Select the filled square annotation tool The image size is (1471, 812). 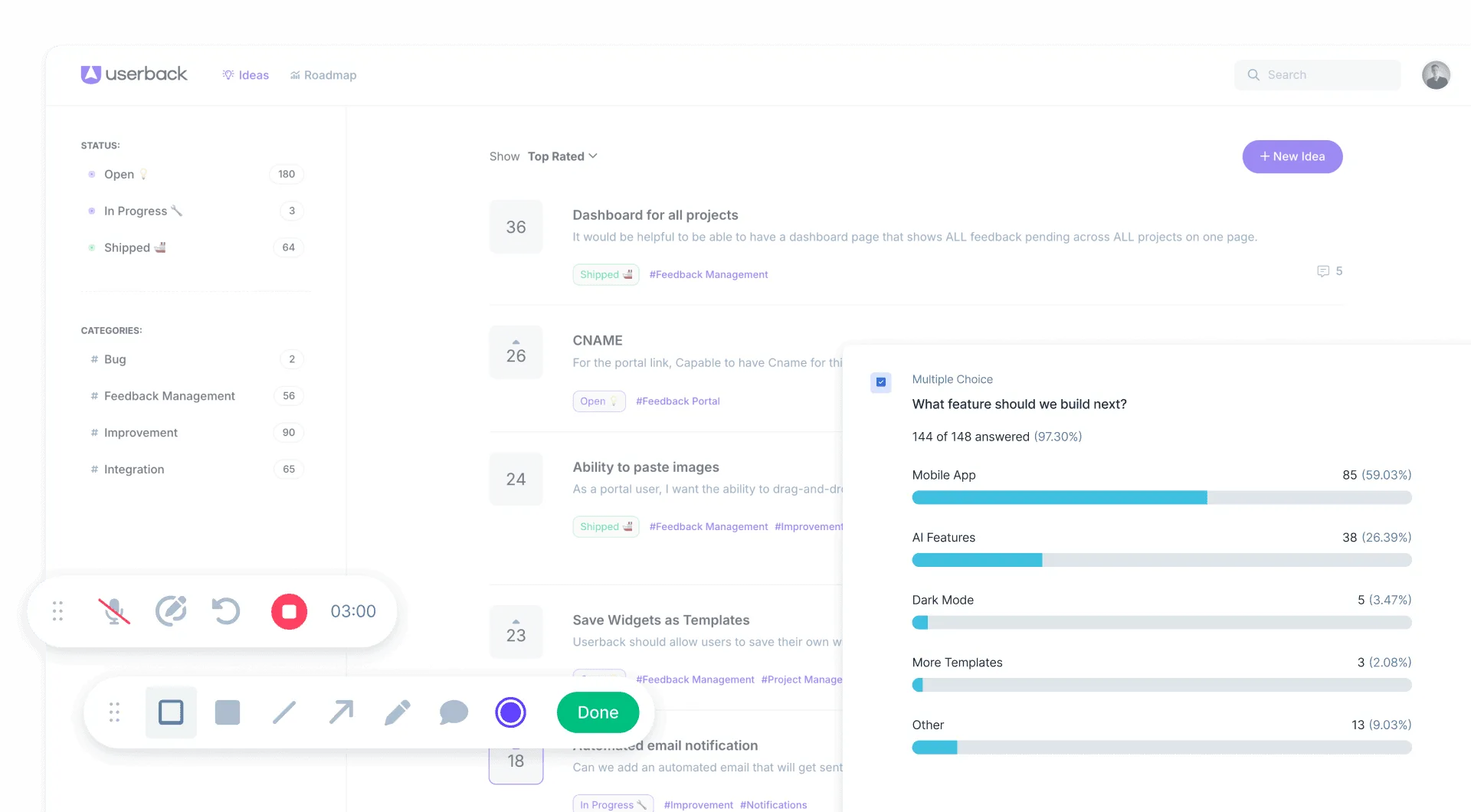pyautogui.click(x=227, y=712)
